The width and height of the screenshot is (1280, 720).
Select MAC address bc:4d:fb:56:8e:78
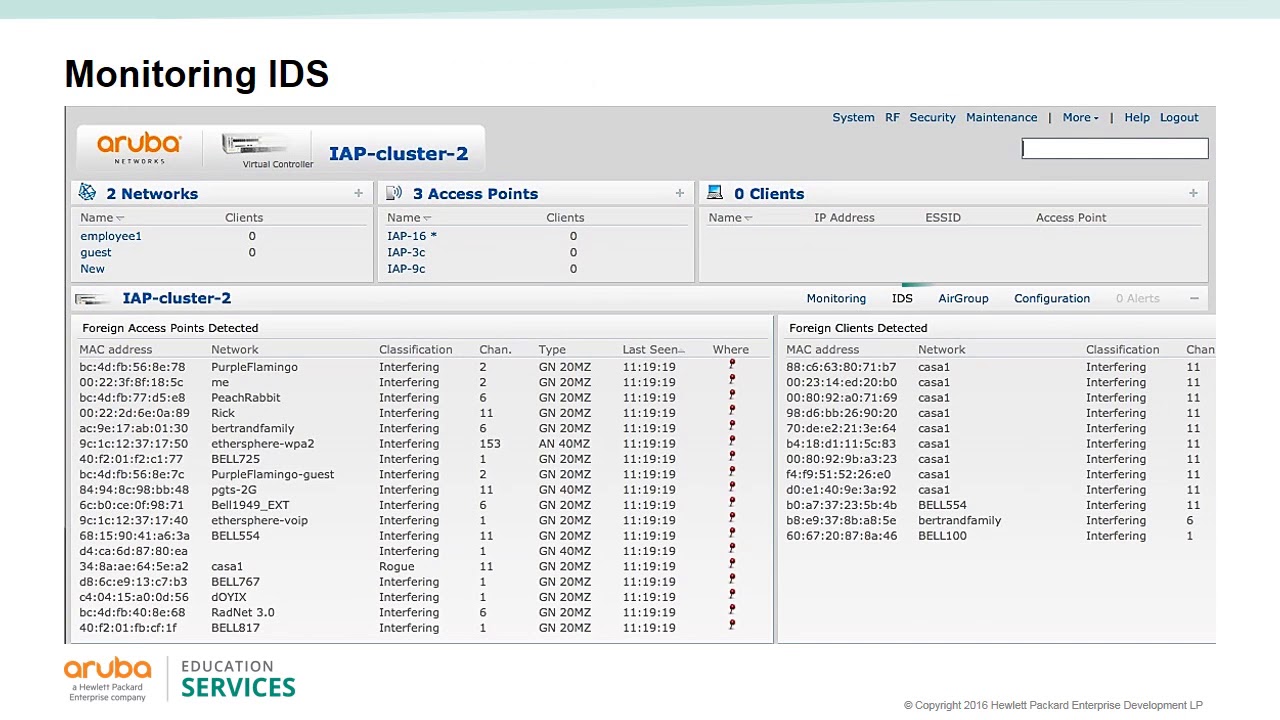[x=132, y=367]
